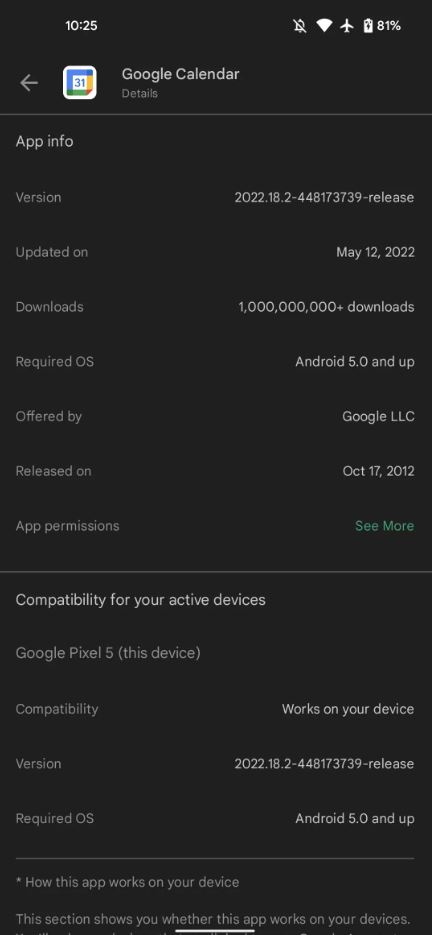
Task: Tap Google Pixel 5 (this device) entry
Action: point(108,653)
